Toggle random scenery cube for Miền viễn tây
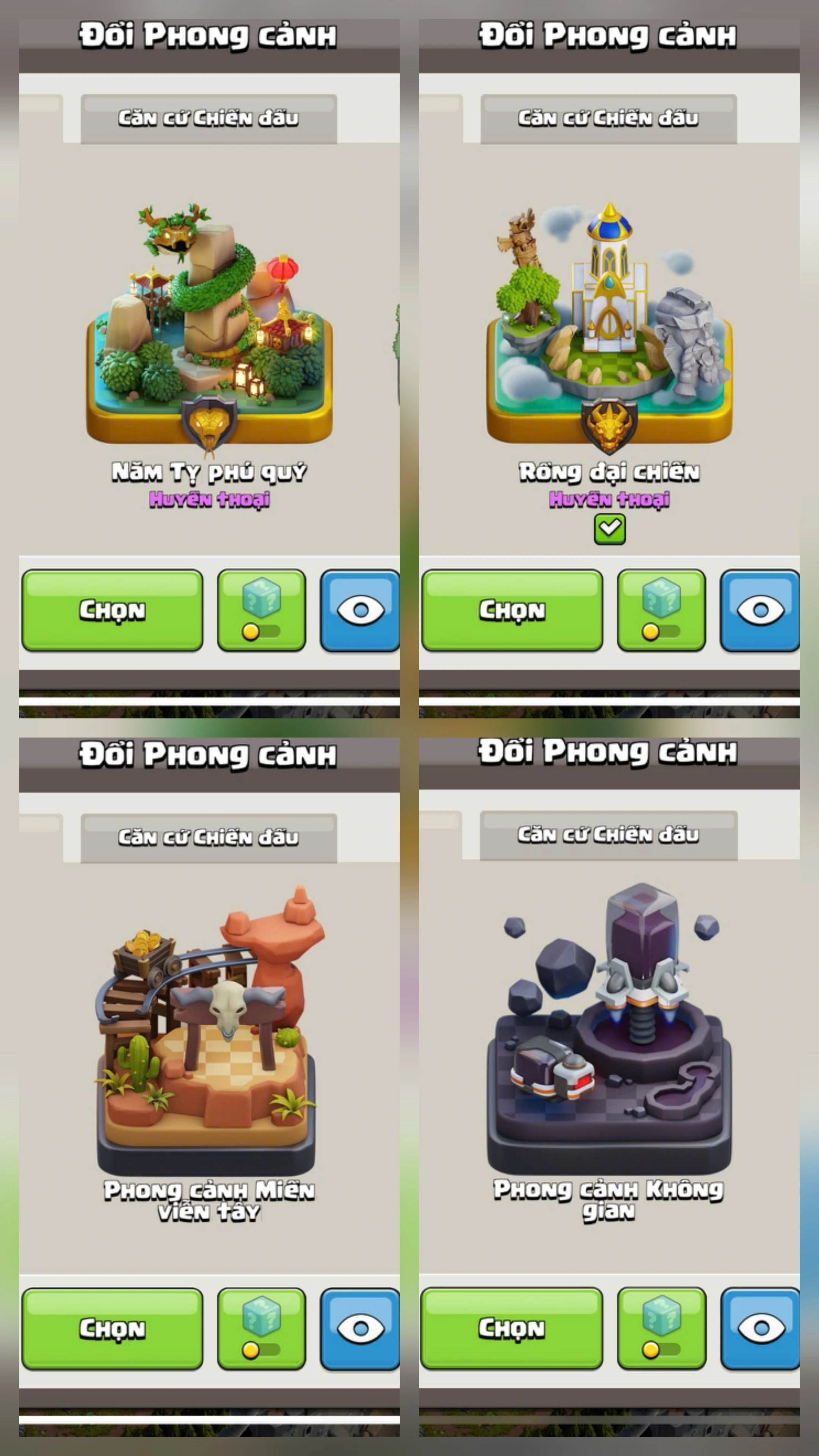819x1456 pixels. (262, 1329)
